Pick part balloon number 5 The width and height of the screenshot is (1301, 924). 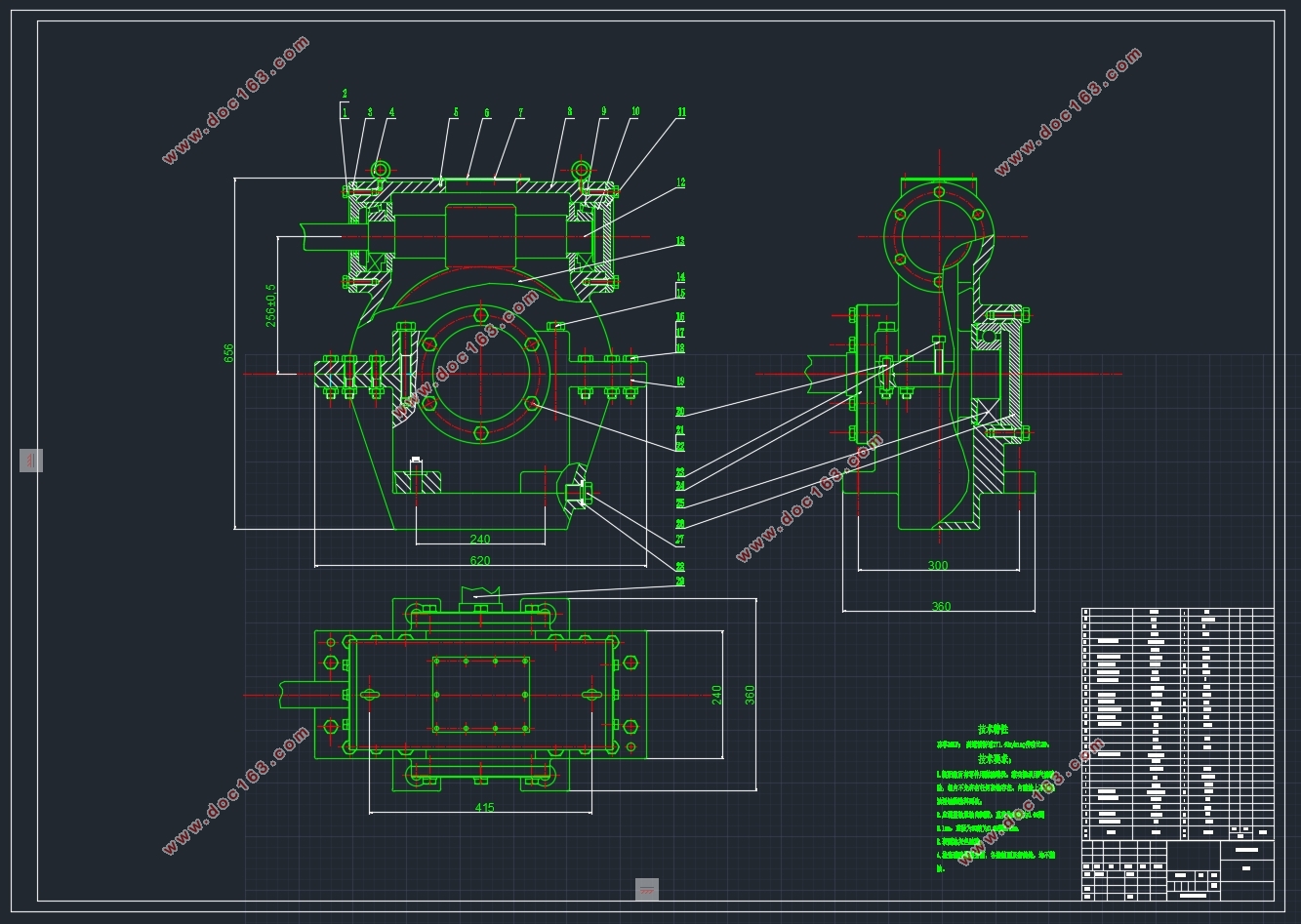point(455,113)
